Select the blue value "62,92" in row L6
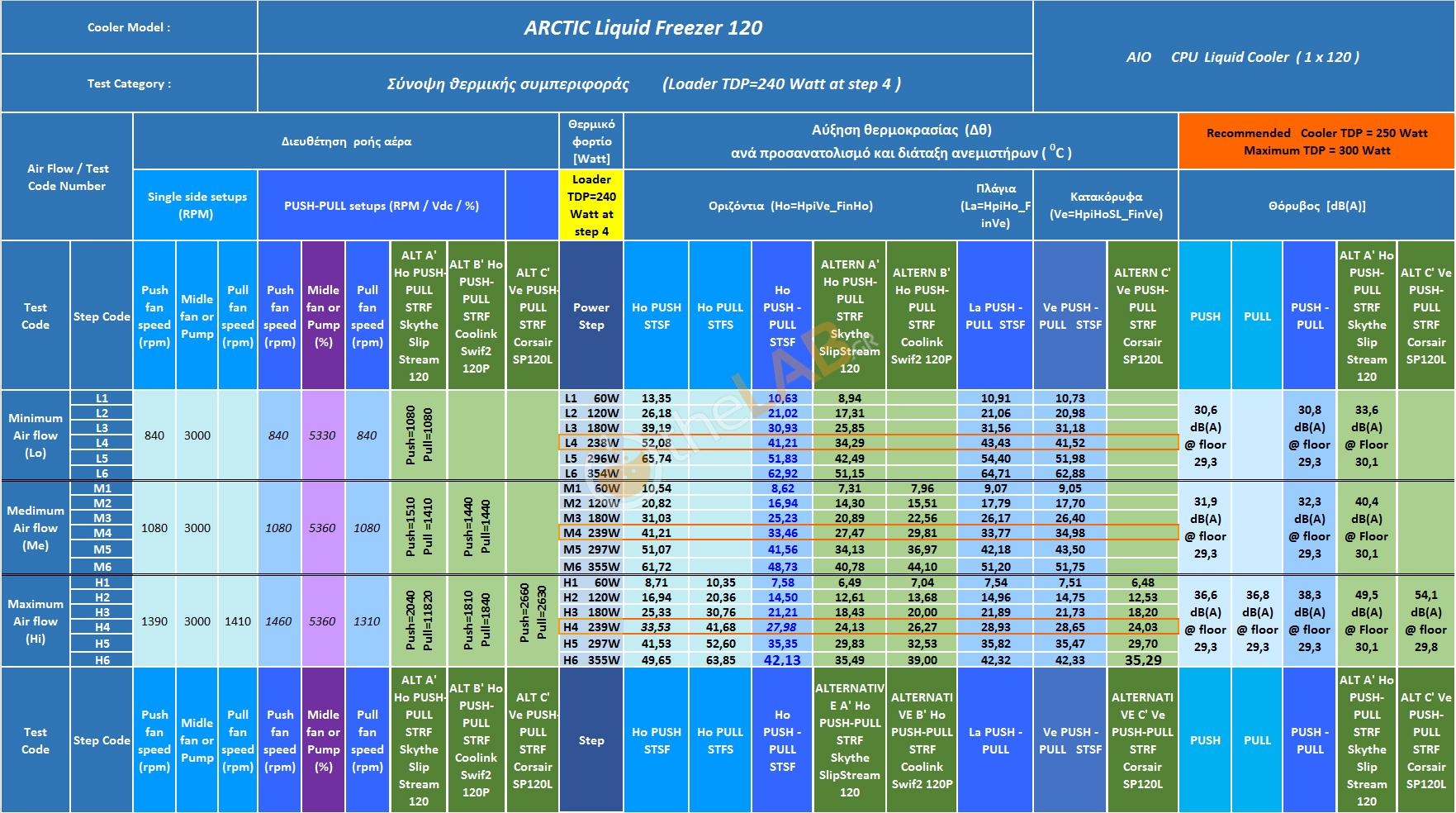The height and width of the screenshot is (813, 1456). tap(782, 473)
